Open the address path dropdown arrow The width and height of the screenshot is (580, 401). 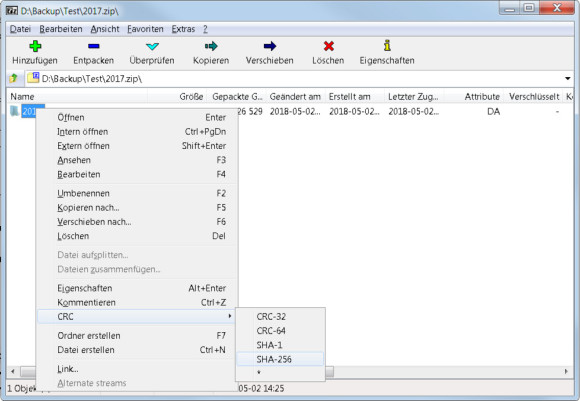point(567,78)
